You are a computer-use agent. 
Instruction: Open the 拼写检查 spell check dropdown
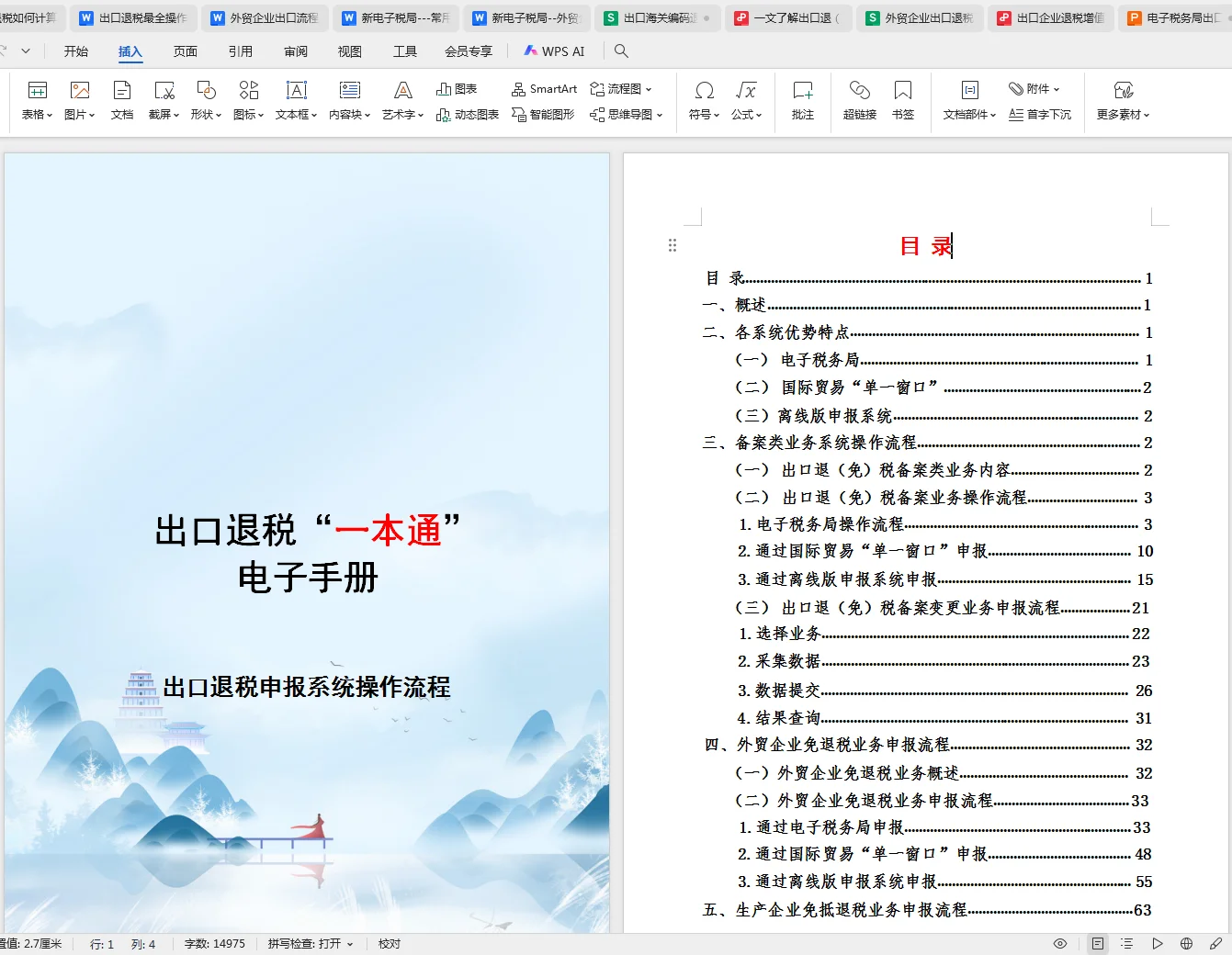(311, 943)
